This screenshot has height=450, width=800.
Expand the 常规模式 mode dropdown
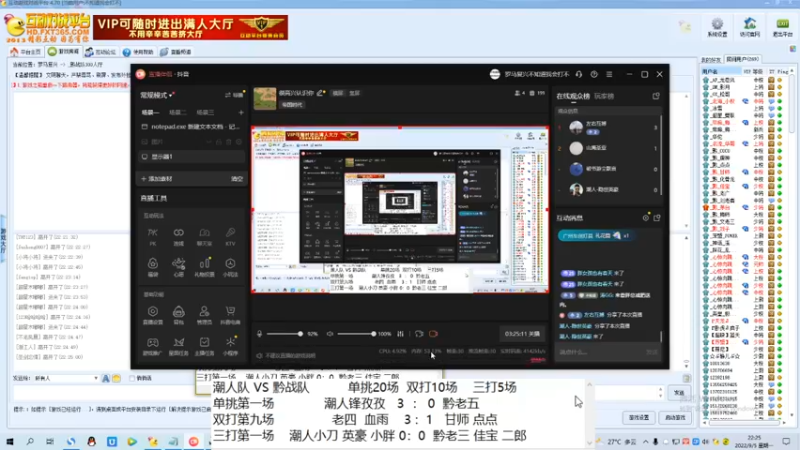158,95
